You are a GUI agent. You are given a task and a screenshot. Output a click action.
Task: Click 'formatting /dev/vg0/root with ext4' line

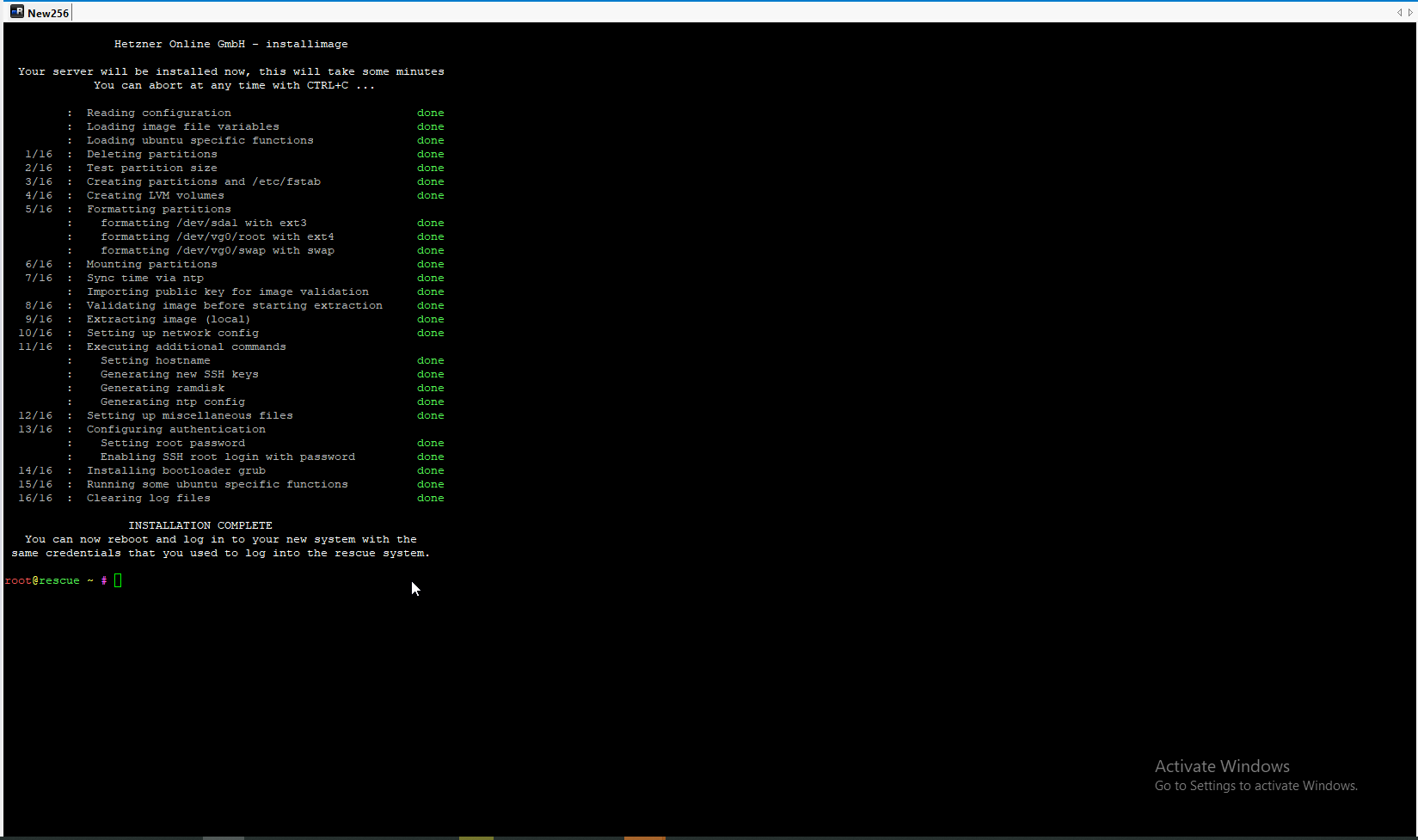(x=218, y=236)
